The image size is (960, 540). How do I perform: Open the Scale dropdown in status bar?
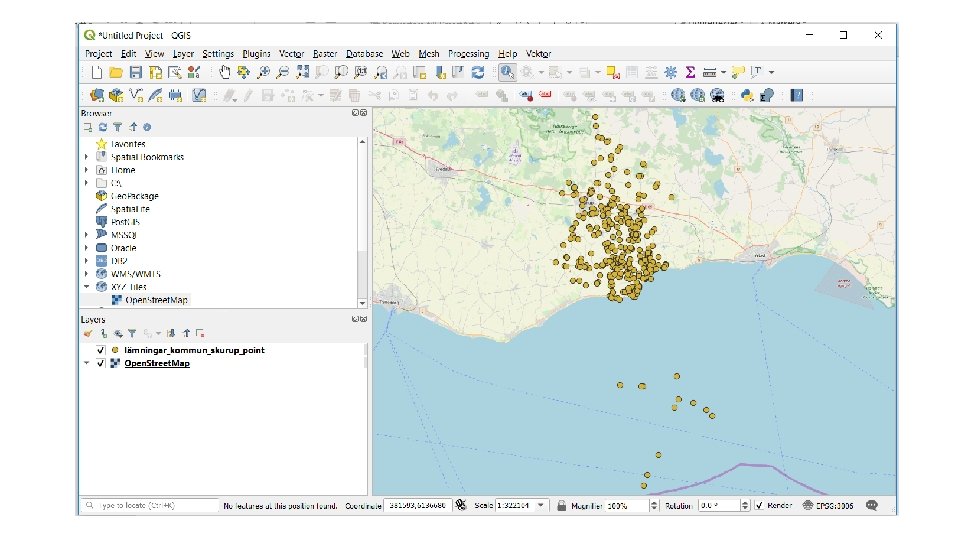point(542,505)
